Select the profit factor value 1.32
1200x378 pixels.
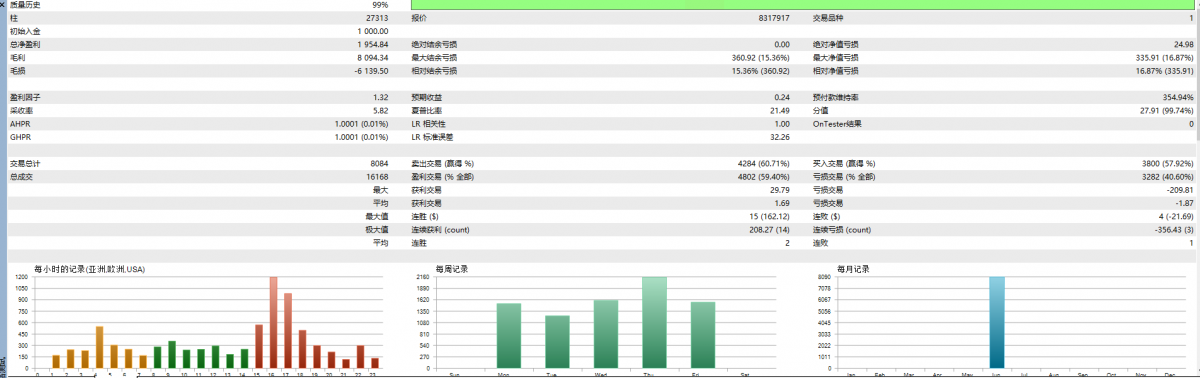point(381,97)
